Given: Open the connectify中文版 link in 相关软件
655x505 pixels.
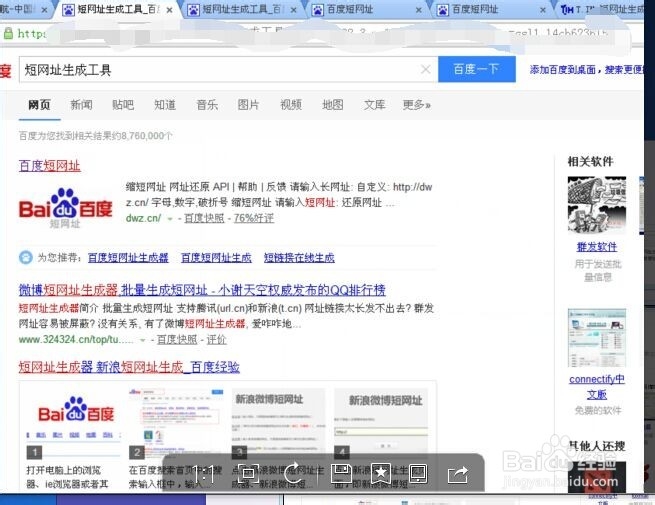Looking at the screenshot, I should click(x=597, y=387).
